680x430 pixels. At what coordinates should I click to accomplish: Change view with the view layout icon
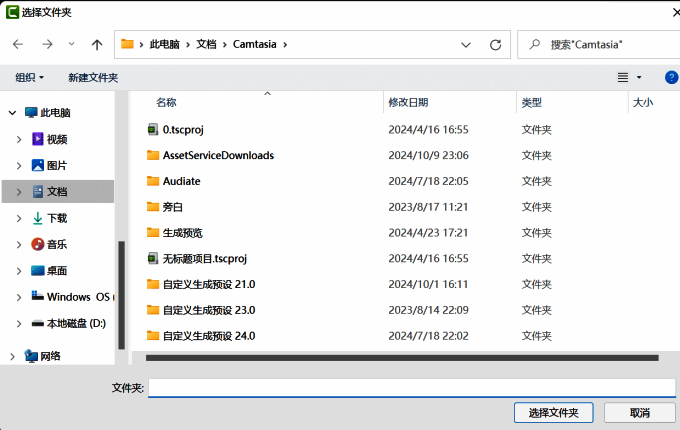623,78
